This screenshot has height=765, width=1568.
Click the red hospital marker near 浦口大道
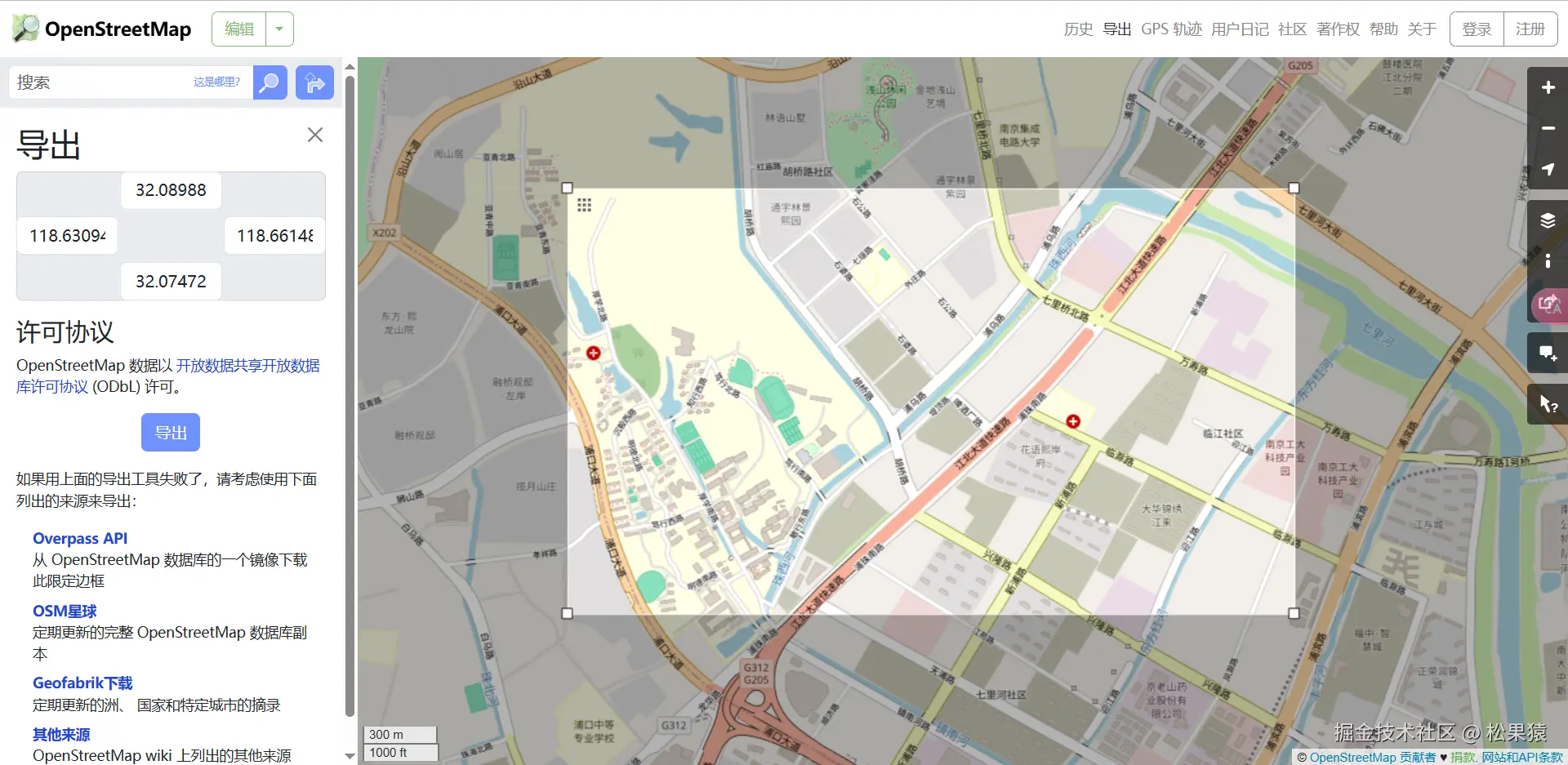[x=594, y=353]
